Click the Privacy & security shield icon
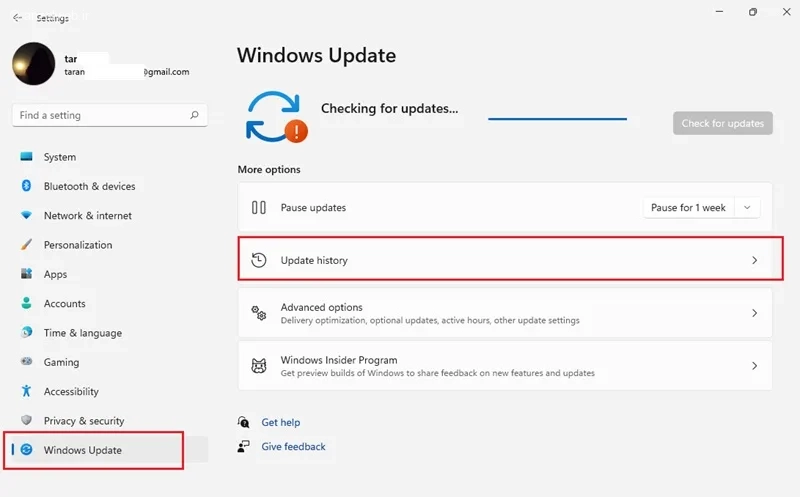Screen dimensions: 800x497 click(26, 420)
